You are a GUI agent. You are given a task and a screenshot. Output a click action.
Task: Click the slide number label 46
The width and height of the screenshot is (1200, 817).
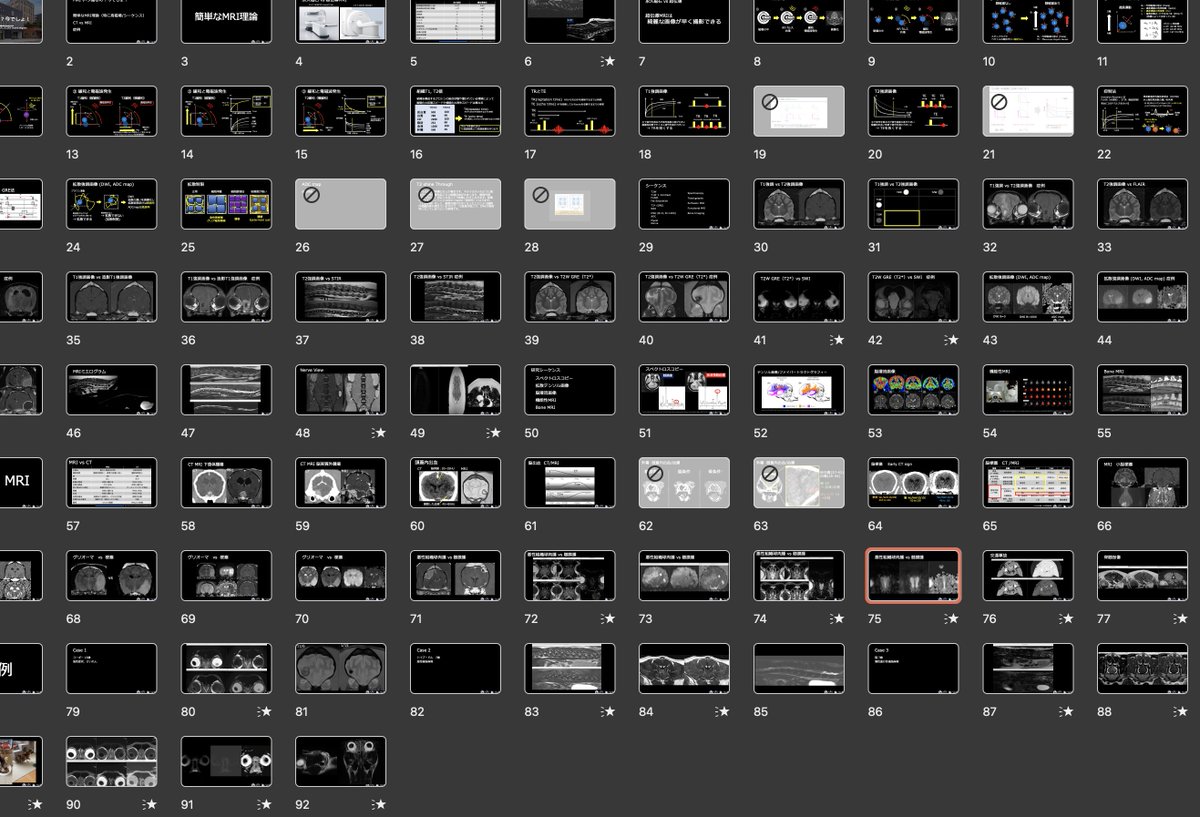coord(73,434)
